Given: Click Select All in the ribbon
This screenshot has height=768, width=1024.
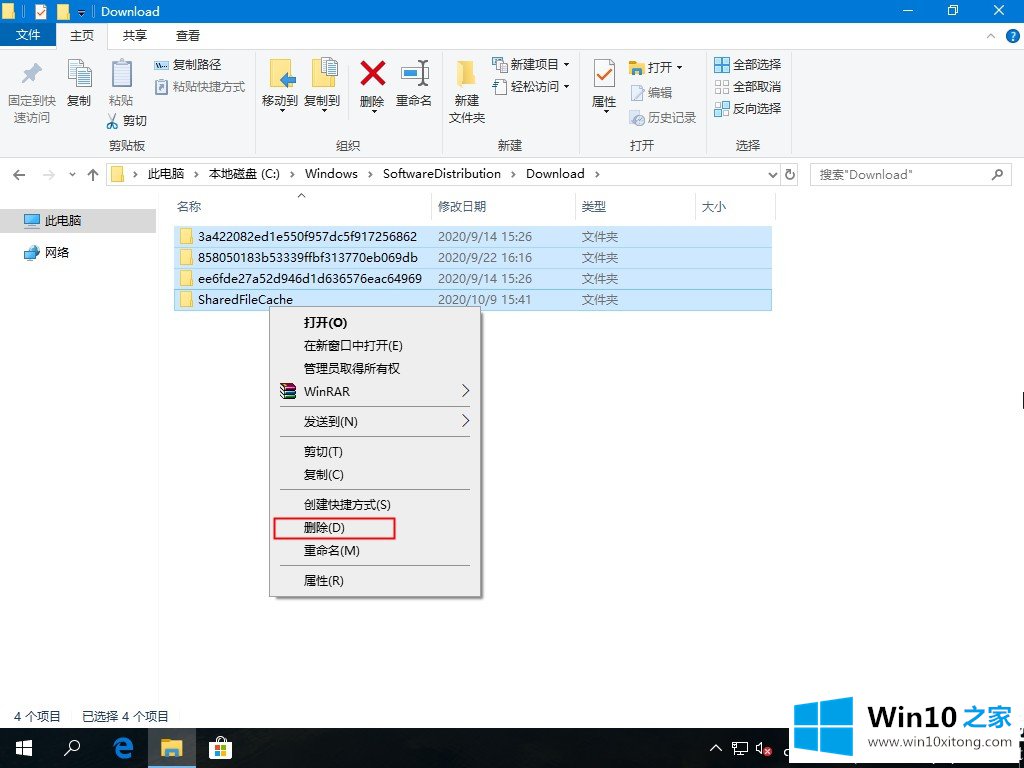Looking at the screenshot, I should tap(747, 65).
